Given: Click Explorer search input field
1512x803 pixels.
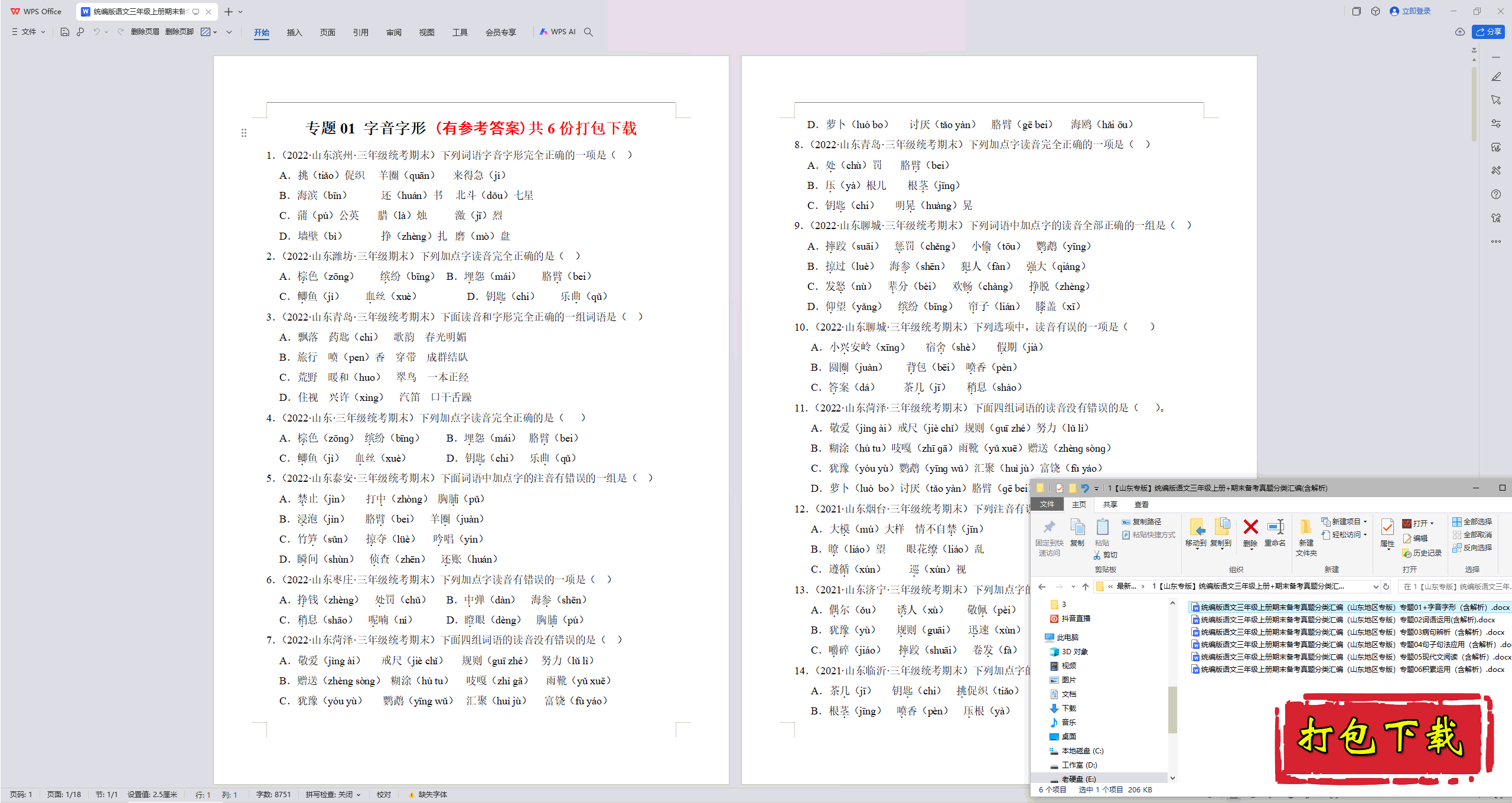Looking at the screenshot, I should (1454, 586).
